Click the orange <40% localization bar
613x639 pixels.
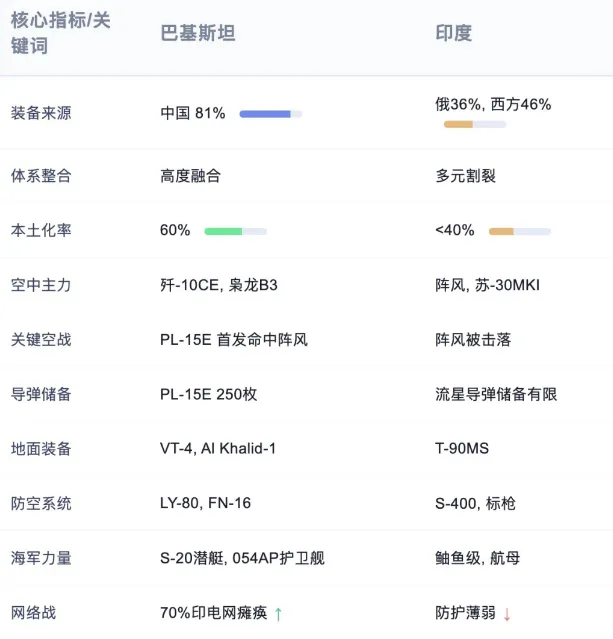point(520,231)
